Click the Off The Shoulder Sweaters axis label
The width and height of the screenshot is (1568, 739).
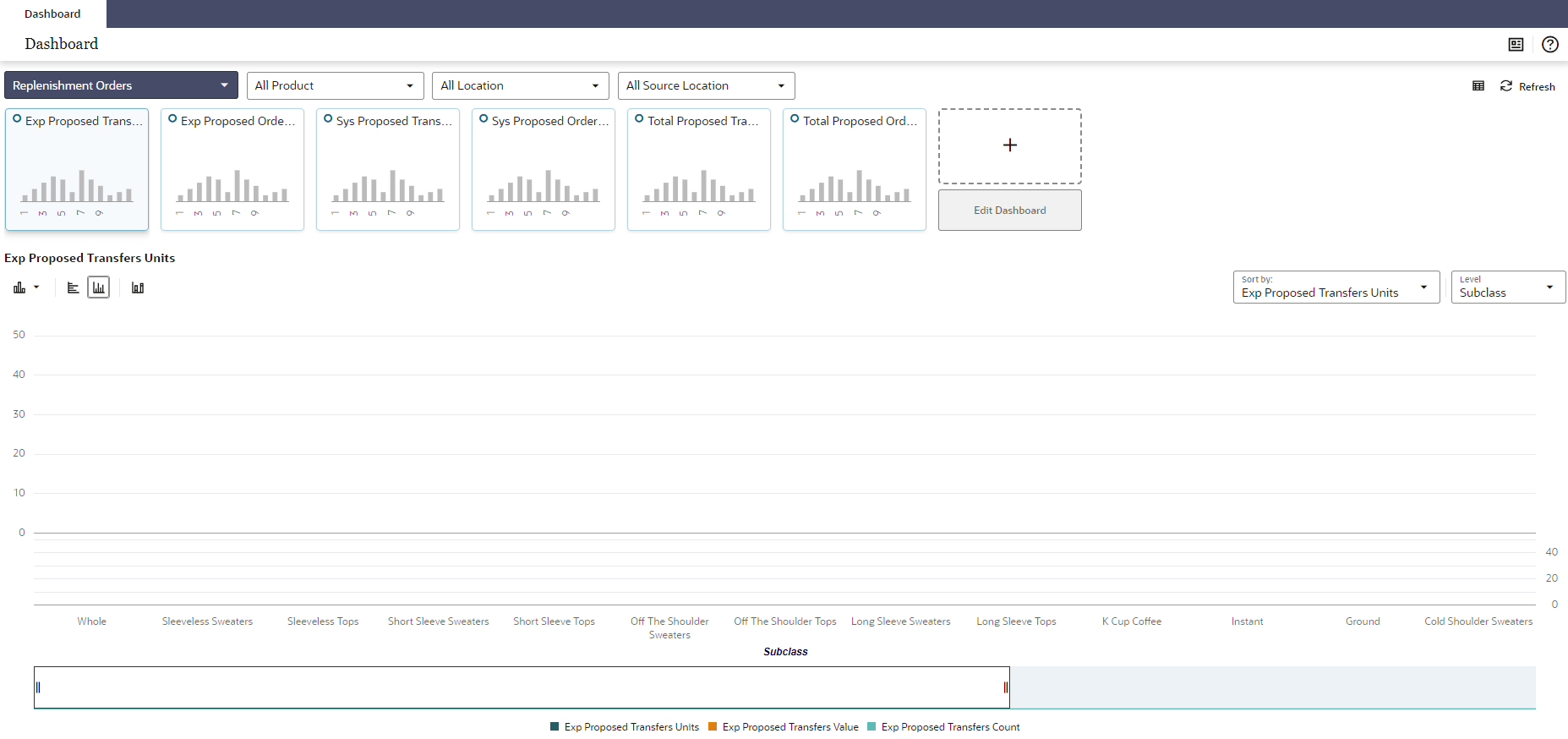click(669, 628)
